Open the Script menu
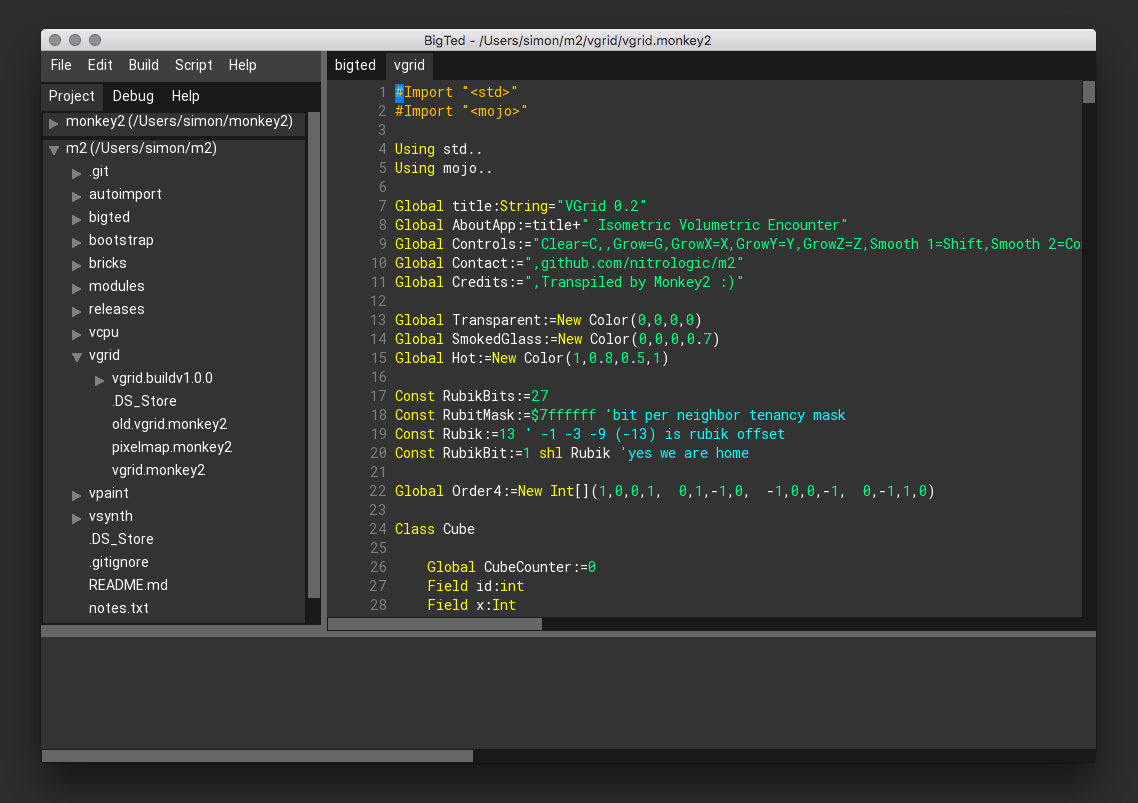This screenshot has width=1138, height=803. click(x=193, y=65)
